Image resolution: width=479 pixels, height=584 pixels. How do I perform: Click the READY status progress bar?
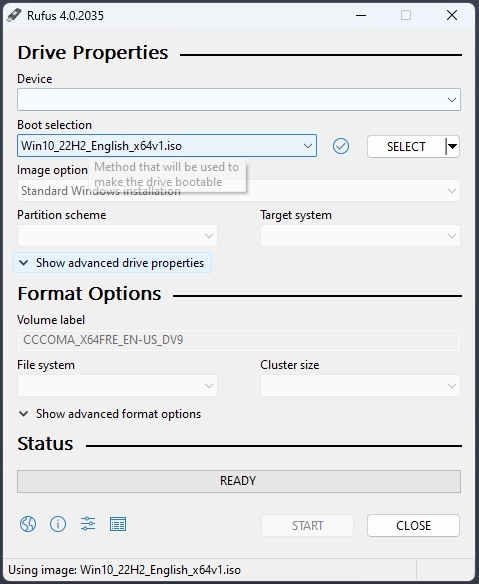tap(239, 481)
